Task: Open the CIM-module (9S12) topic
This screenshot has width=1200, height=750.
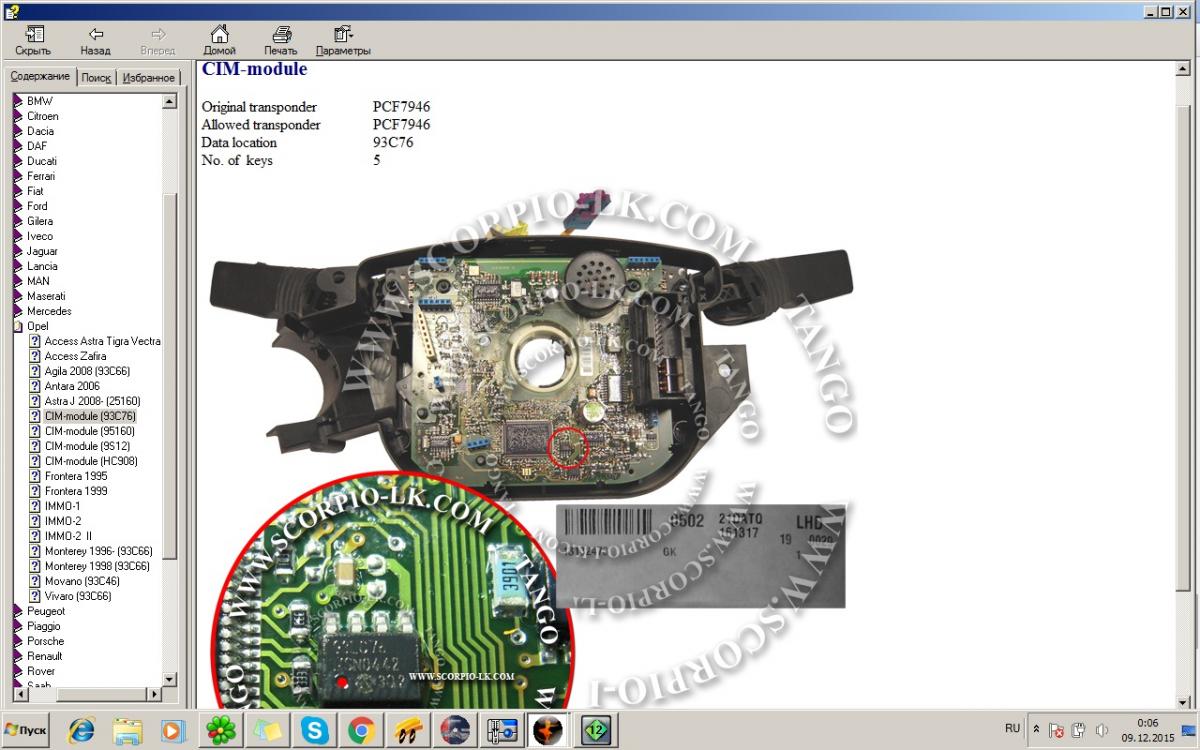Action: [x=87, y=446]
